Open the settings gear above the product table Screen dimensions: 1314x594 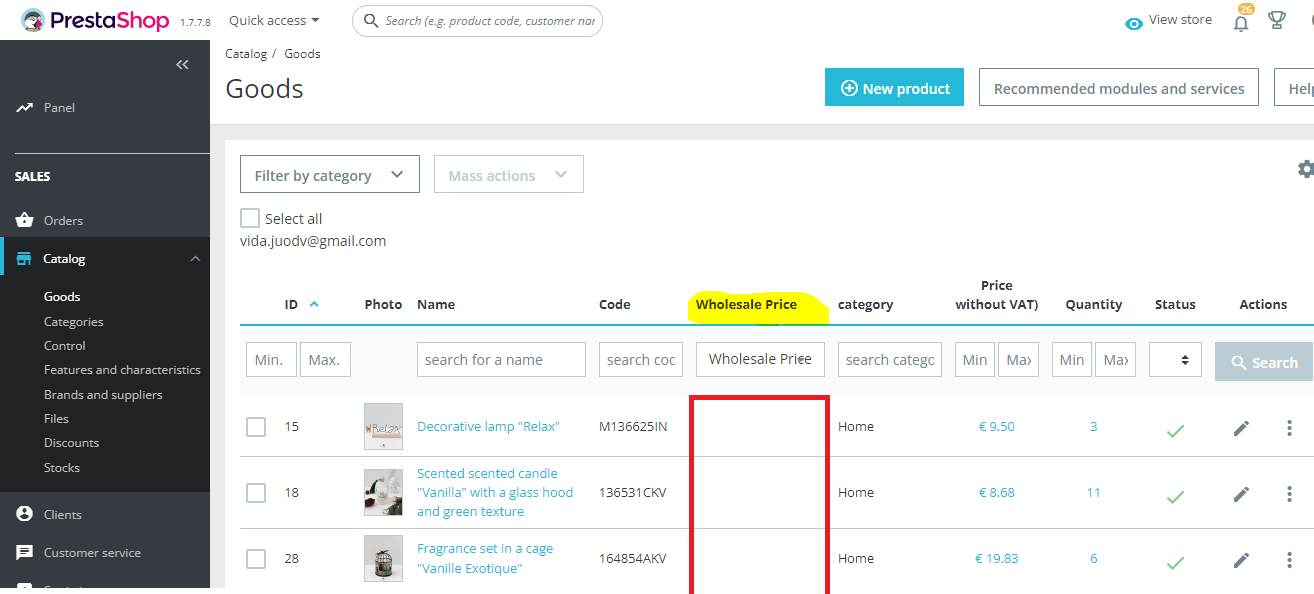coord(1305,169)
